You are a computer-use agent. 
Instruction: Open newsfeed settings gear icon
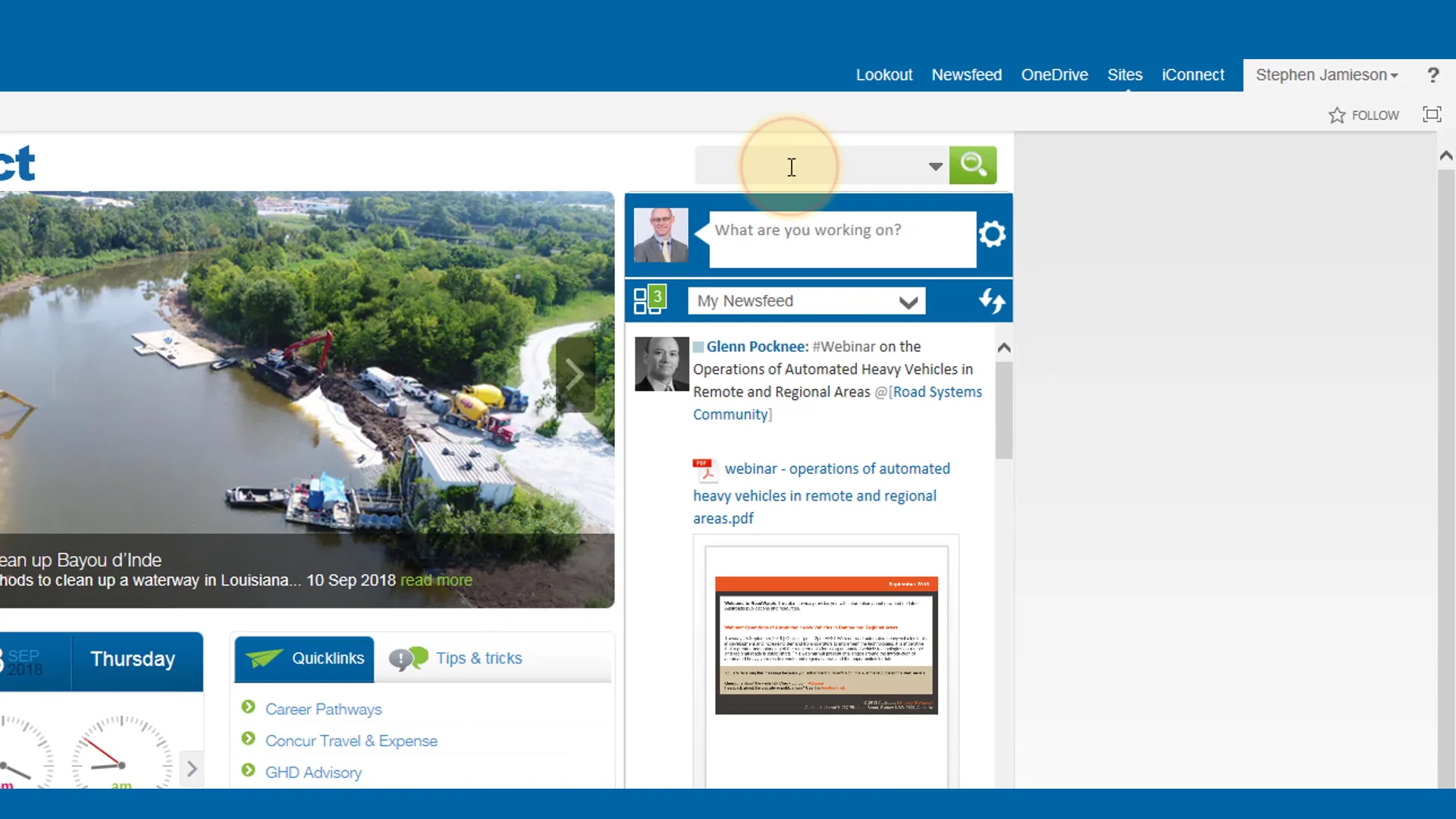click(992, 234)
